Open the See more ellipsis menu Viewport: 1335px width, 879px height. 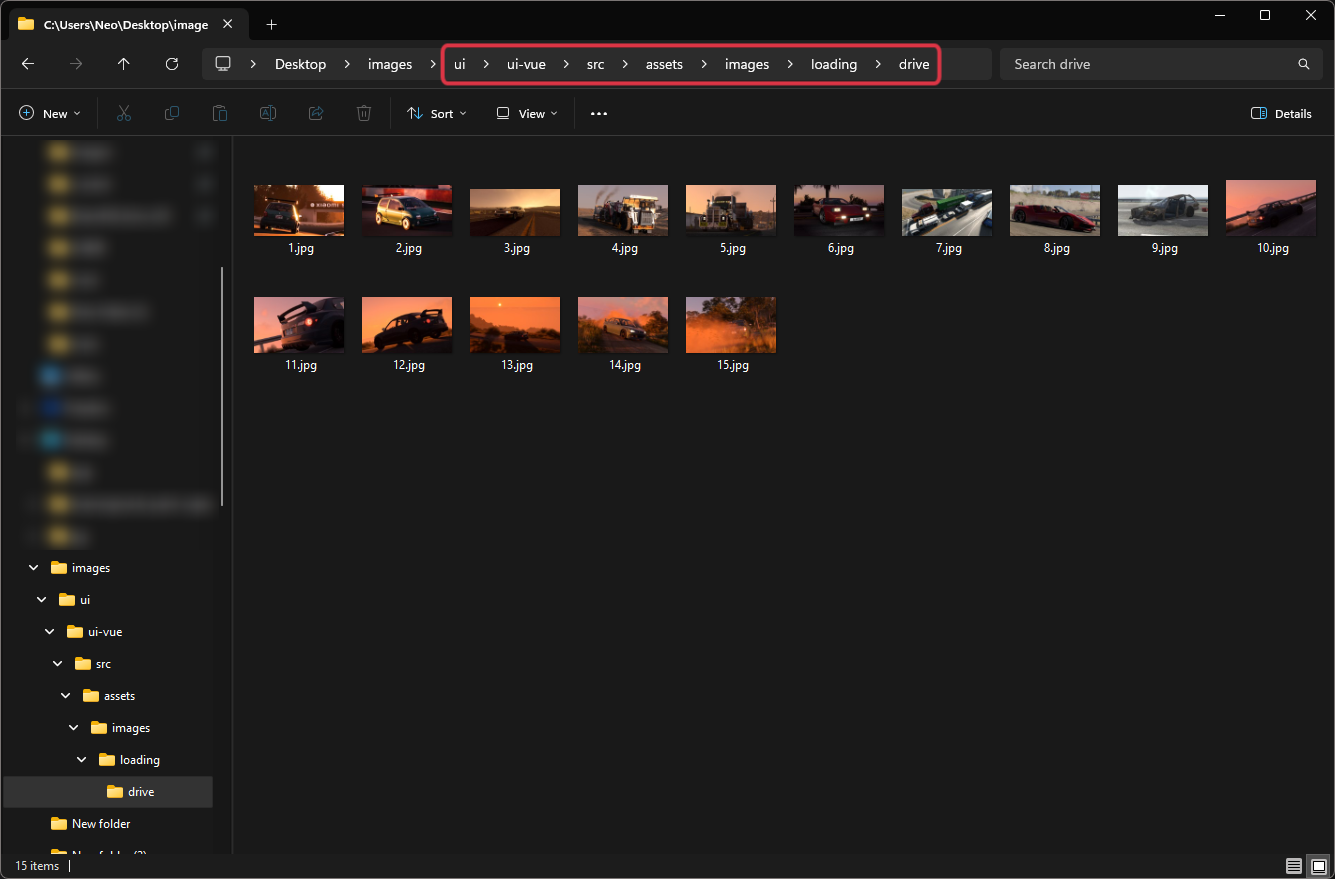coord(599,114)
